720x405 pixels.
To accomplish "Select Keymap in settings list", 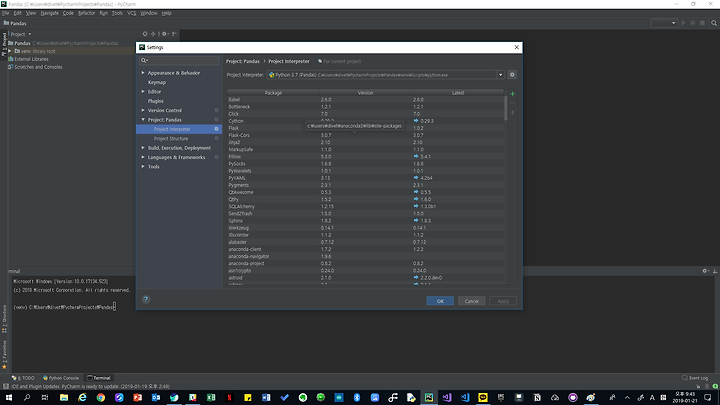I will pyautogui.click(x=157, y=82).
